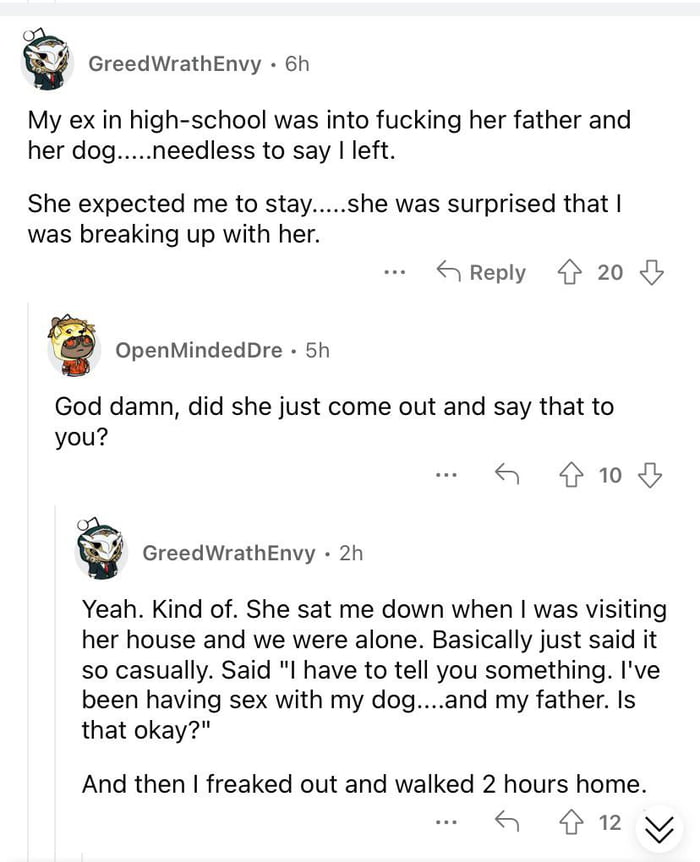Open the OpenMindedDre username link

(x=198, y=350)
